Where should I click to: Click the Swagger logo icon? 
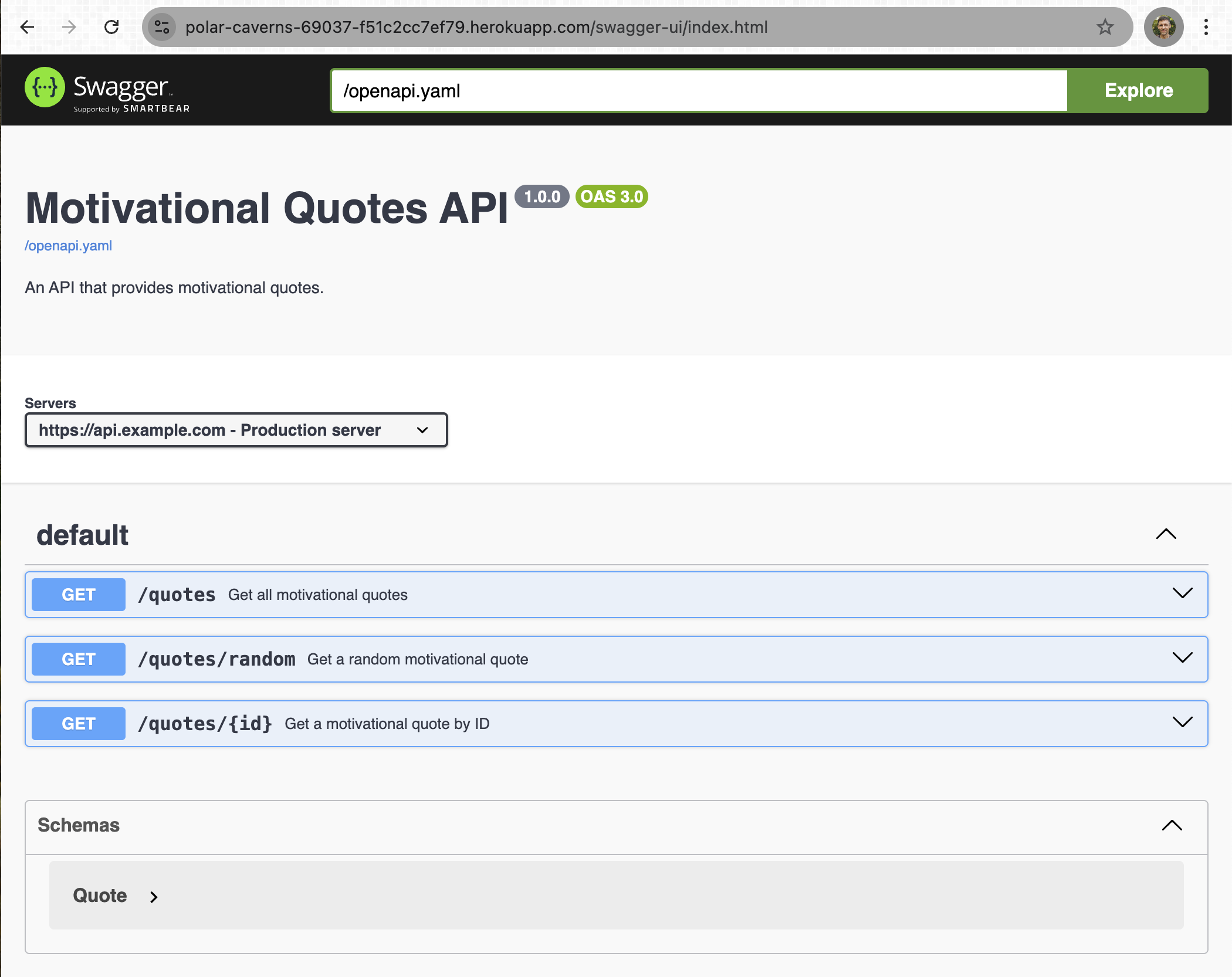[45, 87]
